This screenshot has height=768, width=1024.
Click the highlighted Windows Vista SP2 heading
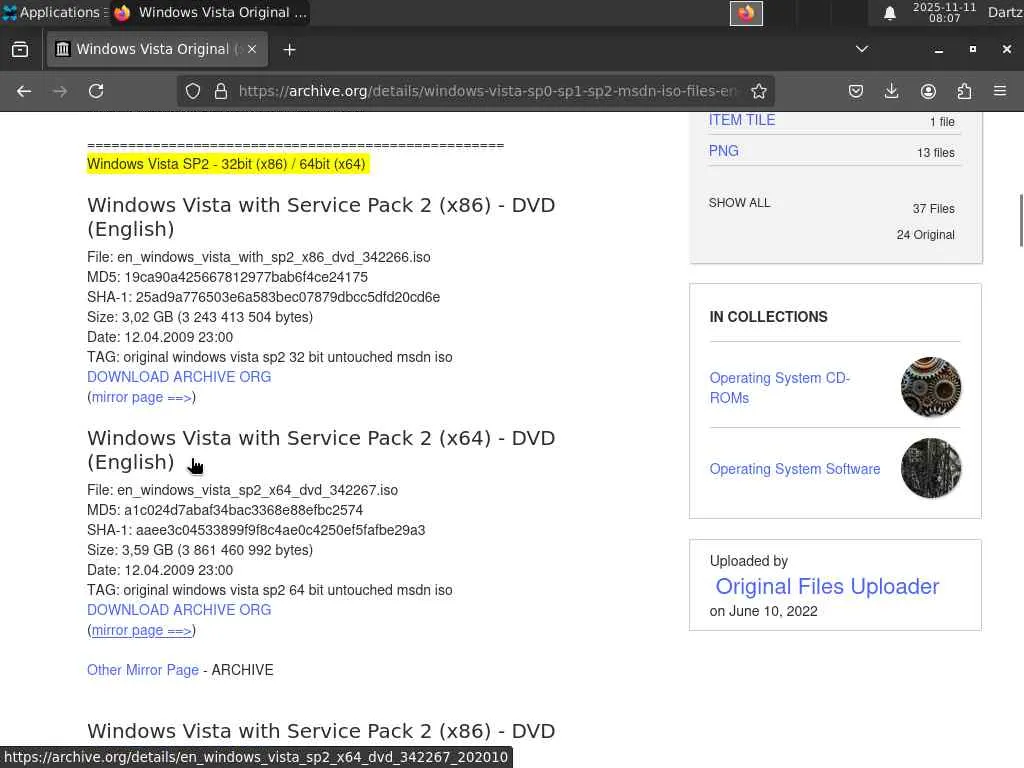coord(227,164)
